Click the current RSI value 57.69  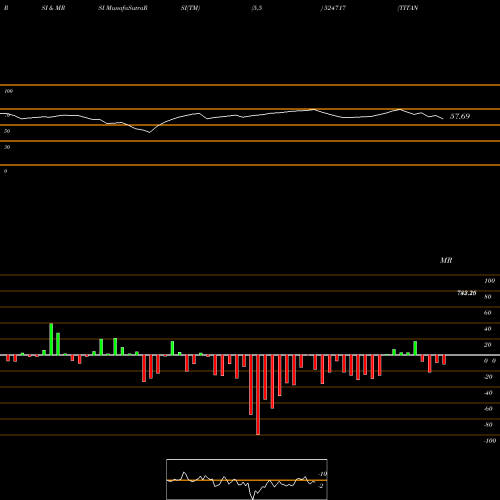pos(460,116)
